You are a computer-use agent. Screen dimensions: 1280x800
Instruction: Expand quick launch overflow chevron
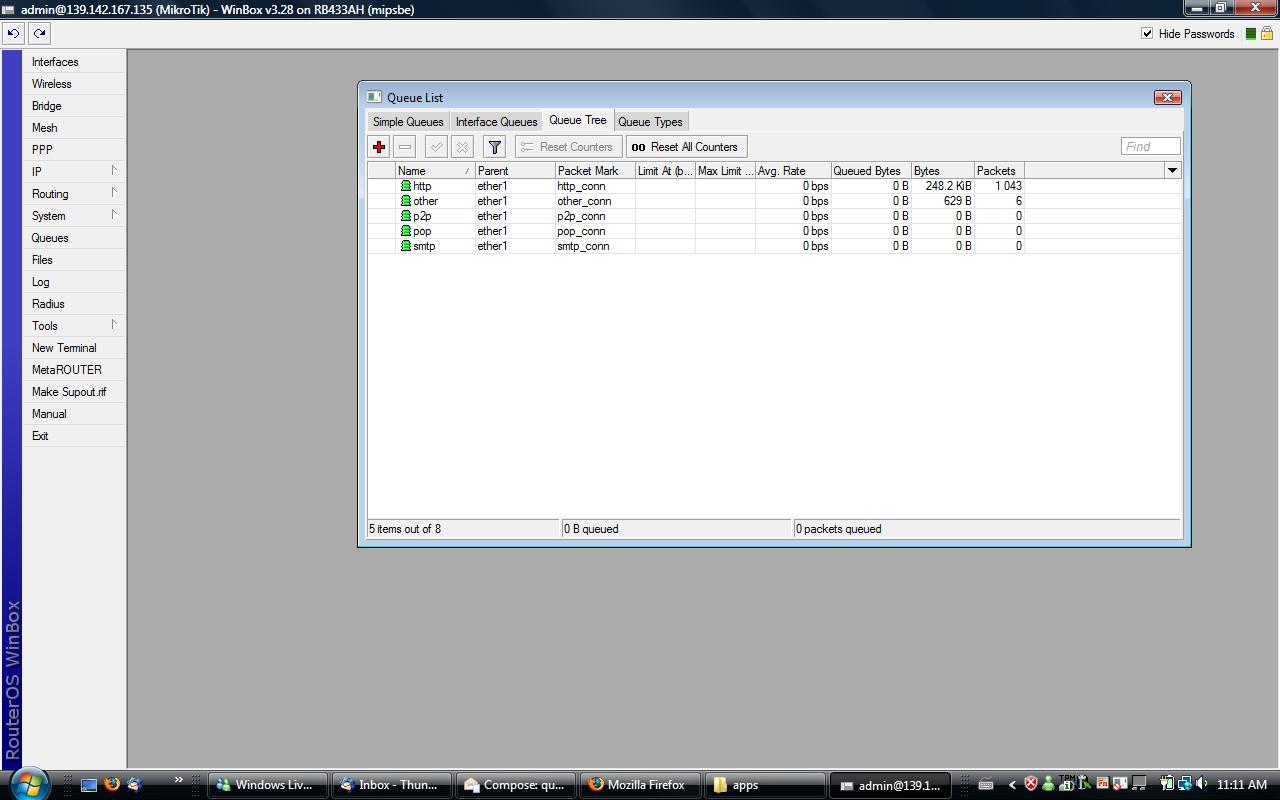click(x=179, y=780)
